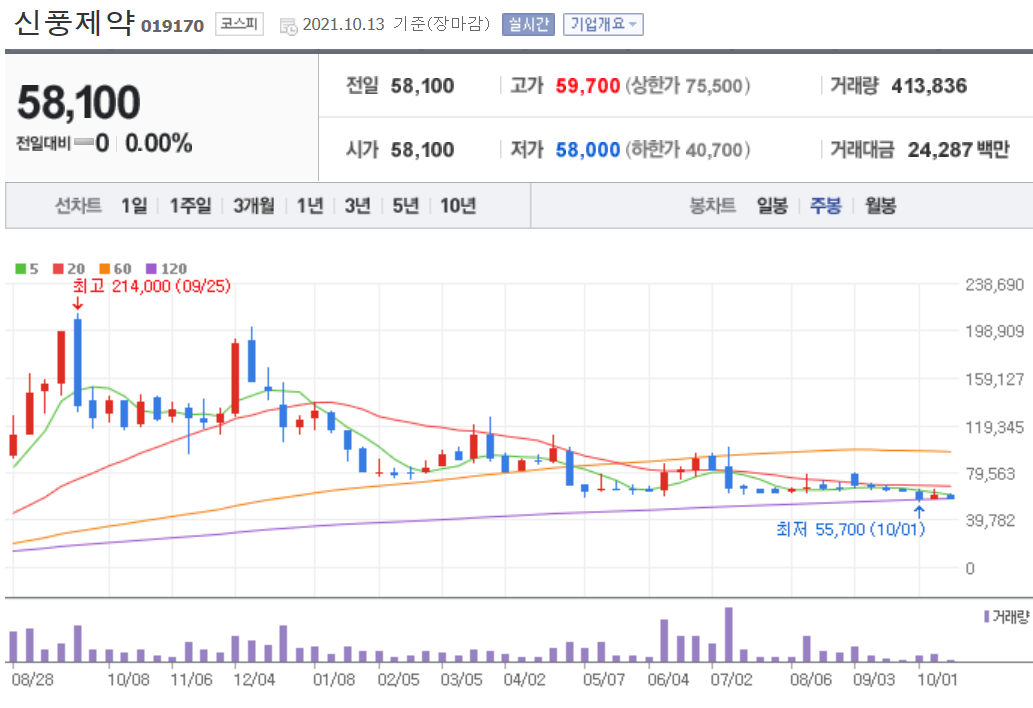Click the green 5-period moving average swatch
Image resolution: width=1033 pixels, height=708 pixels.
(x=20, y=269)
